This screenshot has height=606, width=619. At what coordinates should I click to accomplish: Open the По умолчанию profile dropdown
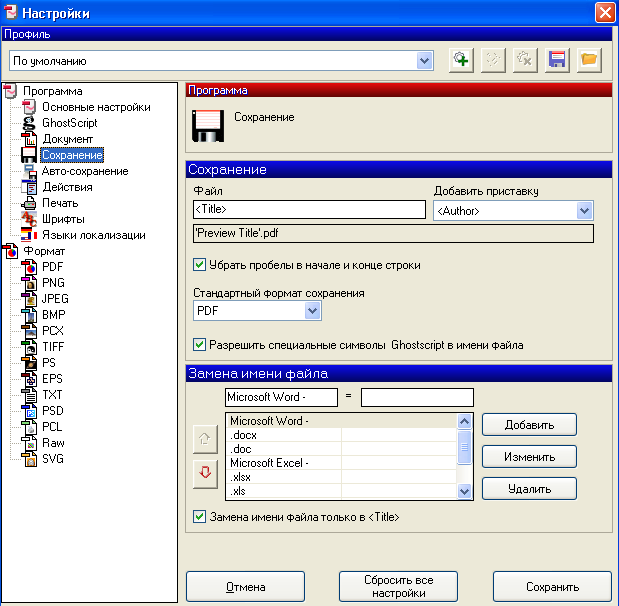coord(424,61)
